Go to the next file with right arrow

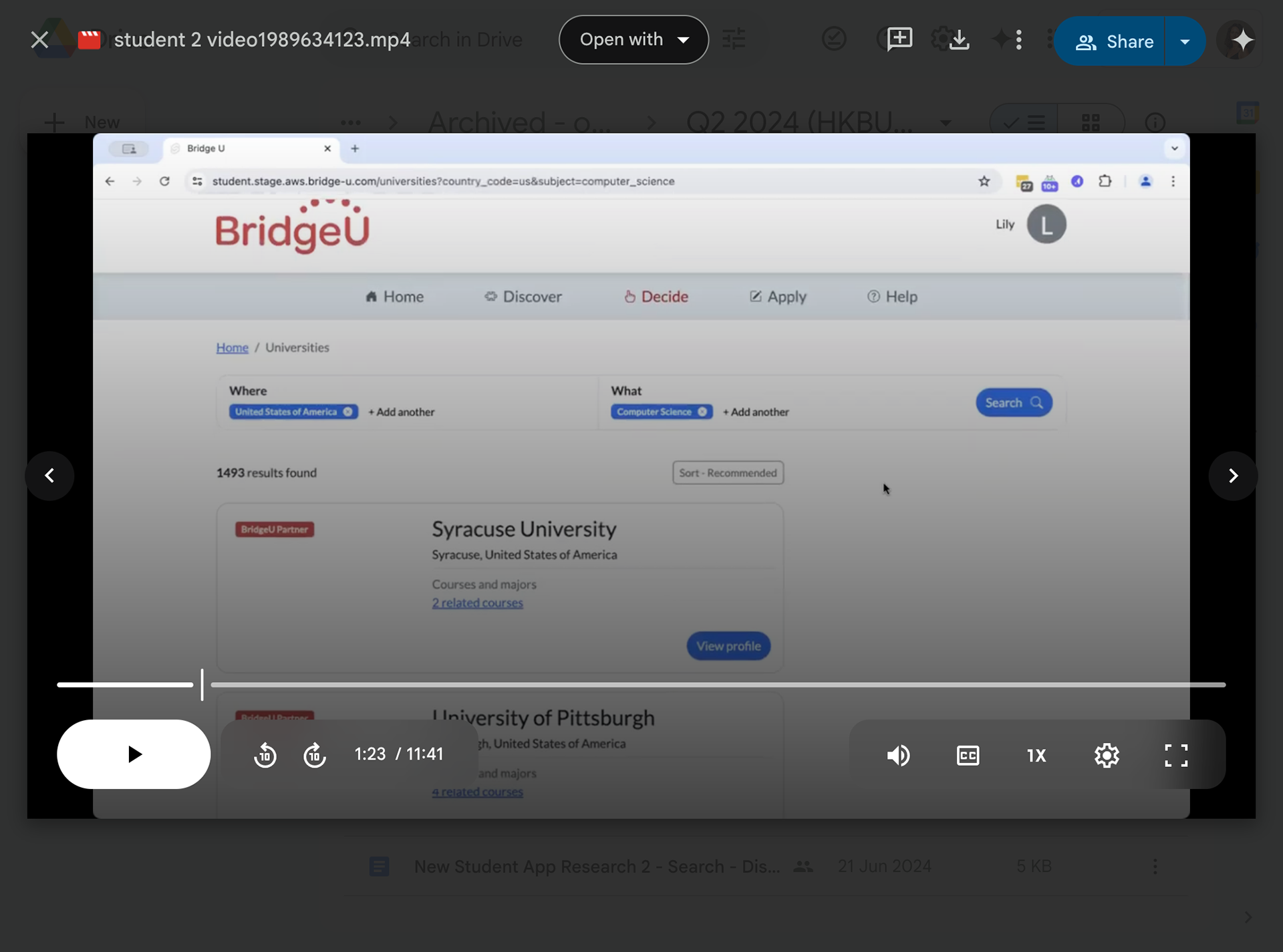point(1233,476)
